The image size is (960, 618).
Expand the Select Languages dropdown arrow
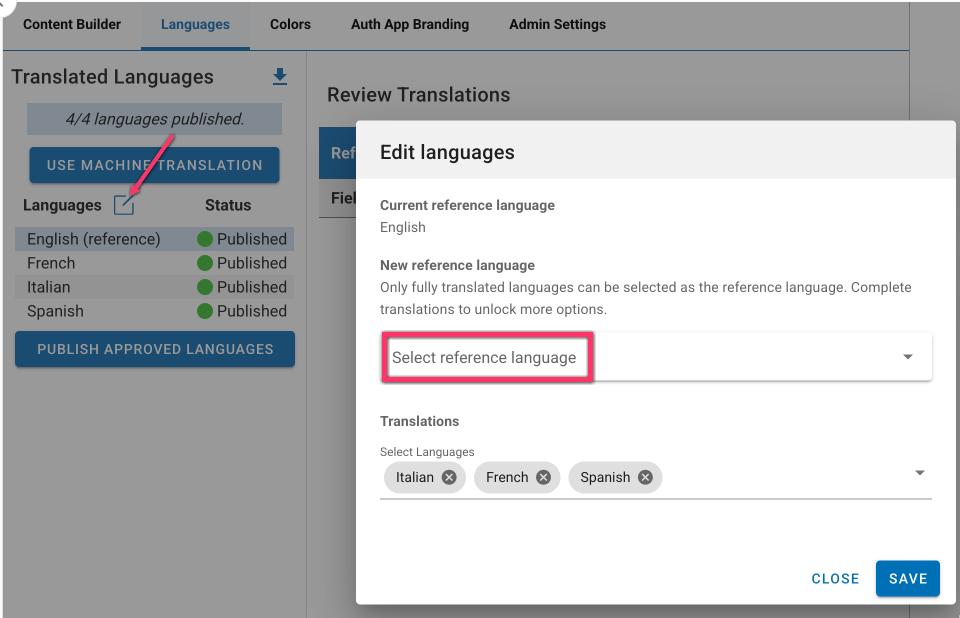[919, 473]
